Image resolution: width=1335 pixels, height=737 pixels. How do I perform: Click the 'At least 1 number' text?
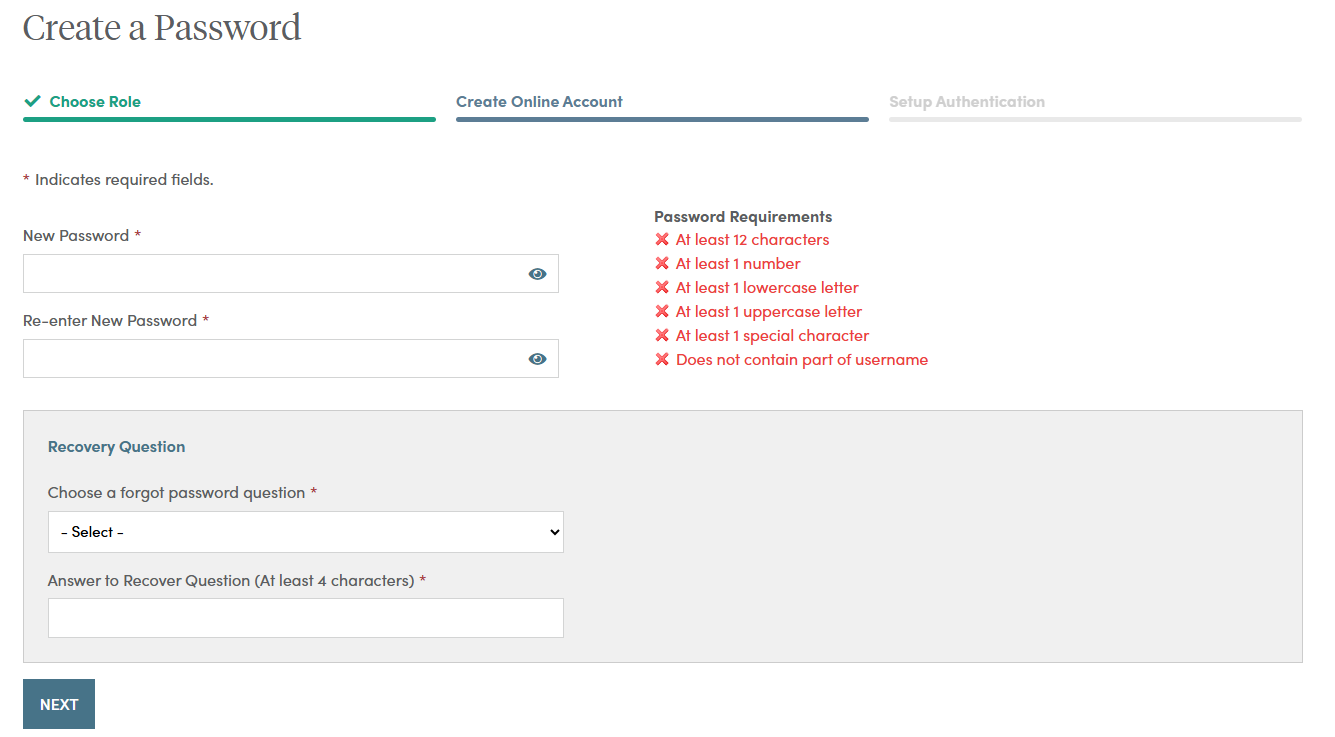pos(738,264)
